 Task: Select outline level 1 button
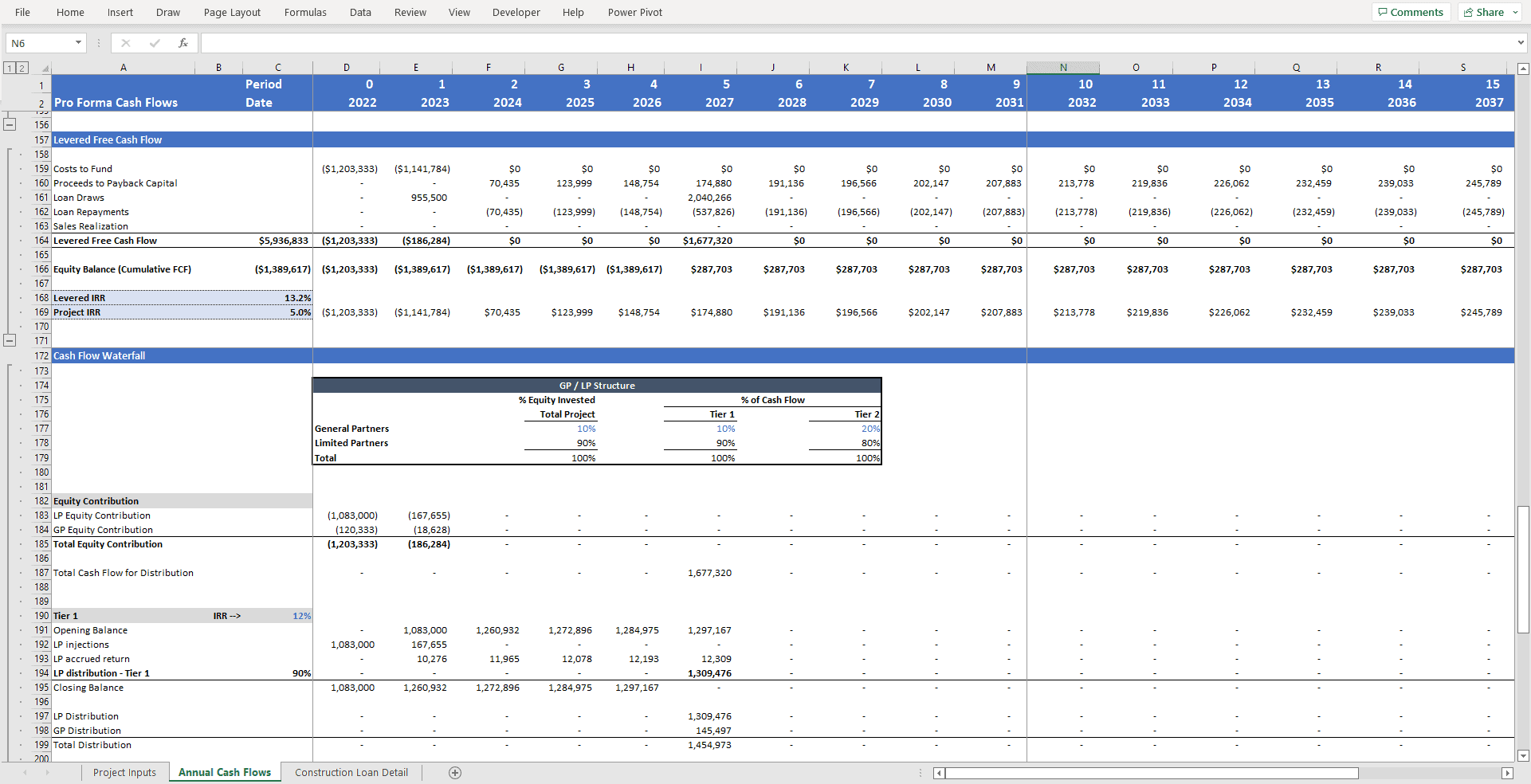[10, 68]
